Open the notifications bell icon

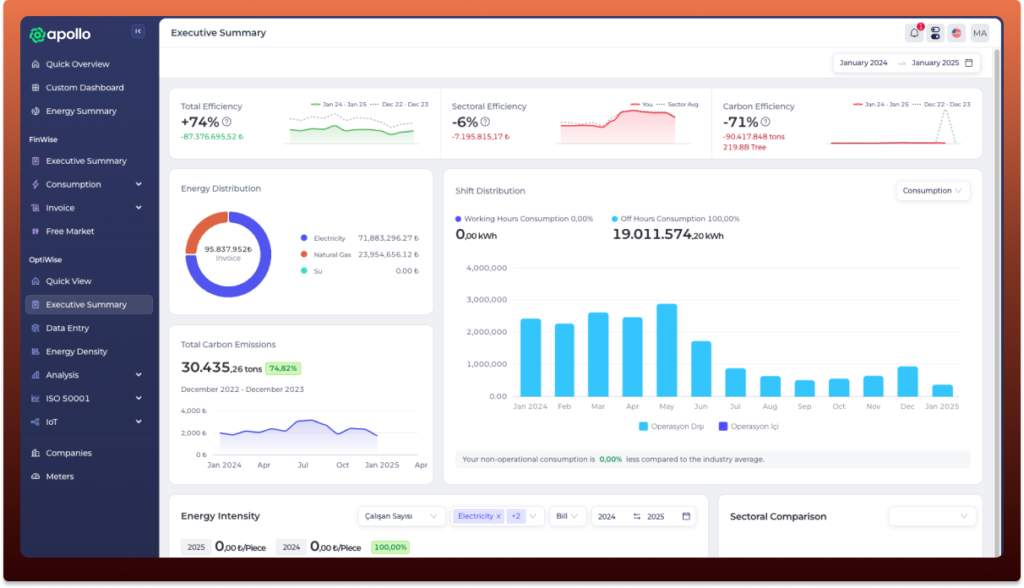(914, 33)
